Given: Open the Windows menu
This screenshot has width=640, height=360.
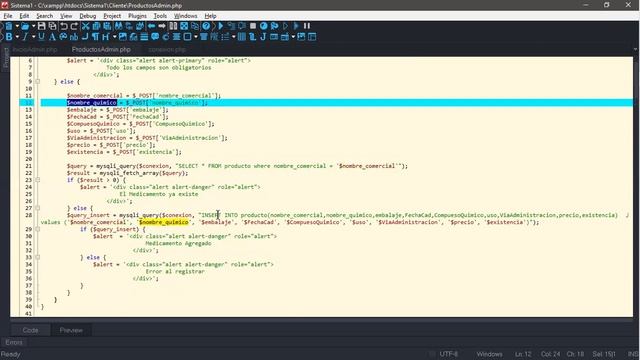Looking at the screenshot, I should [186, 16].
